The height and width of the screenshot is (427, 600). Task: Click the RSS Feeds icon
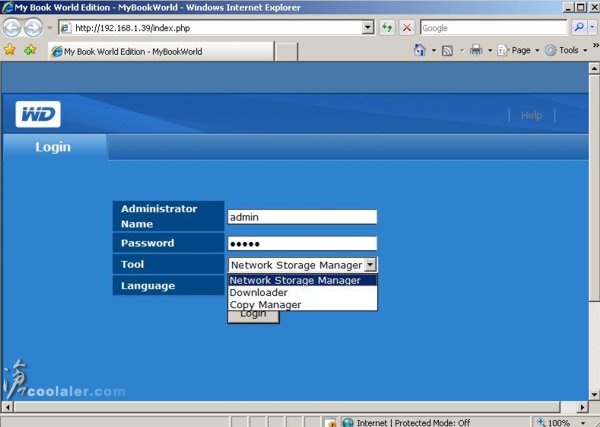(x=447, y=51)
